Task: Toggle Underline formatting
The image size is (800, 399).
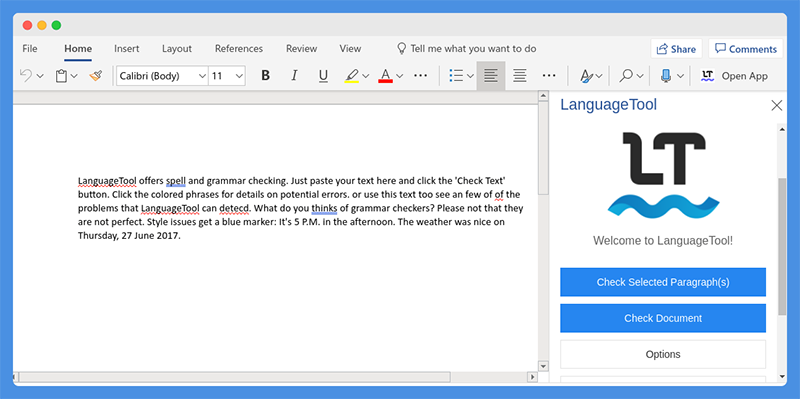Action: (323, 76)
